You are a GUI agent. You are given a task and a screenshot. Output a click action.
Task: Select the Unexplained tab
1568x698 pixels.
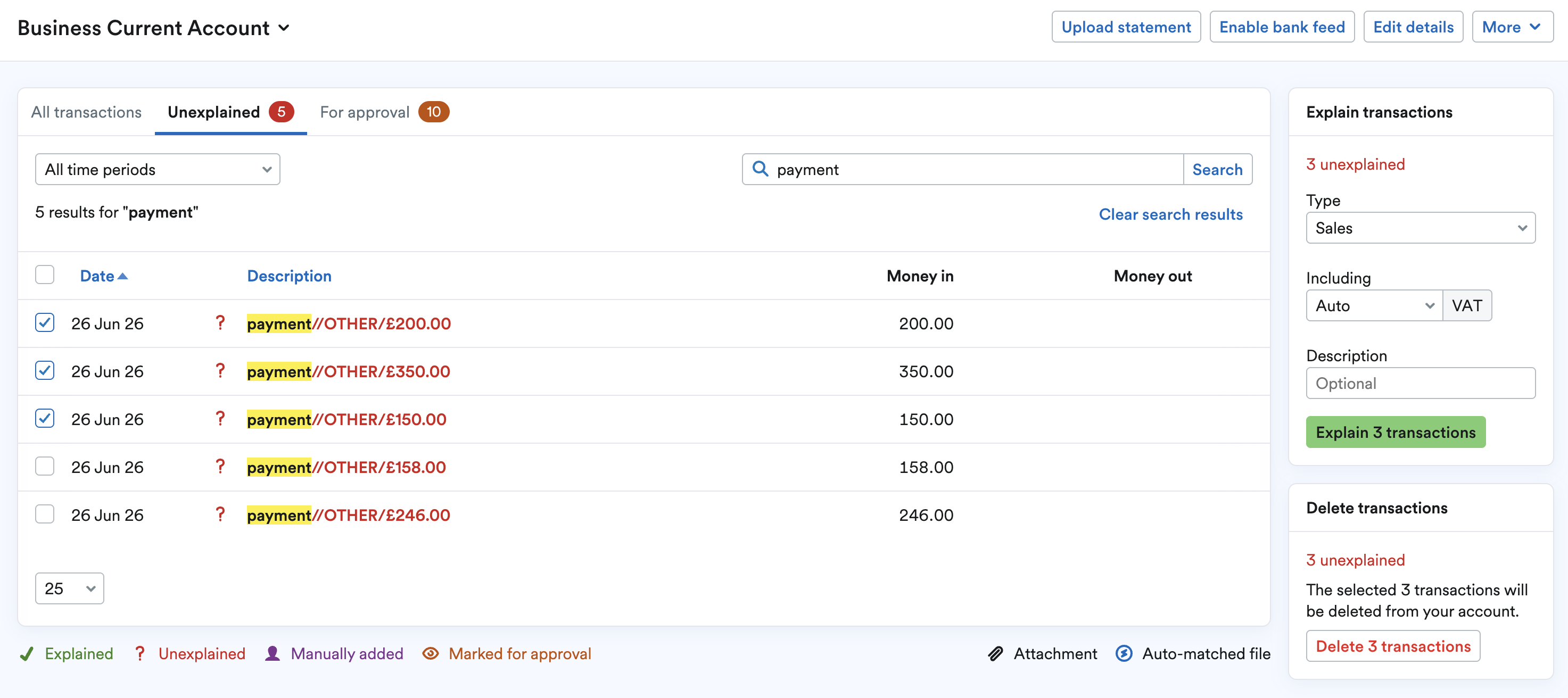[230, 112]
